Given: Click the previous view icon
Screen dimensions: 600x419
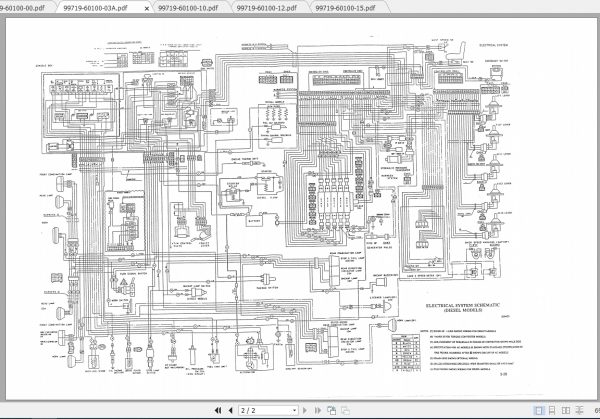Looking at the screenshot, I should (x=332, y=410).
